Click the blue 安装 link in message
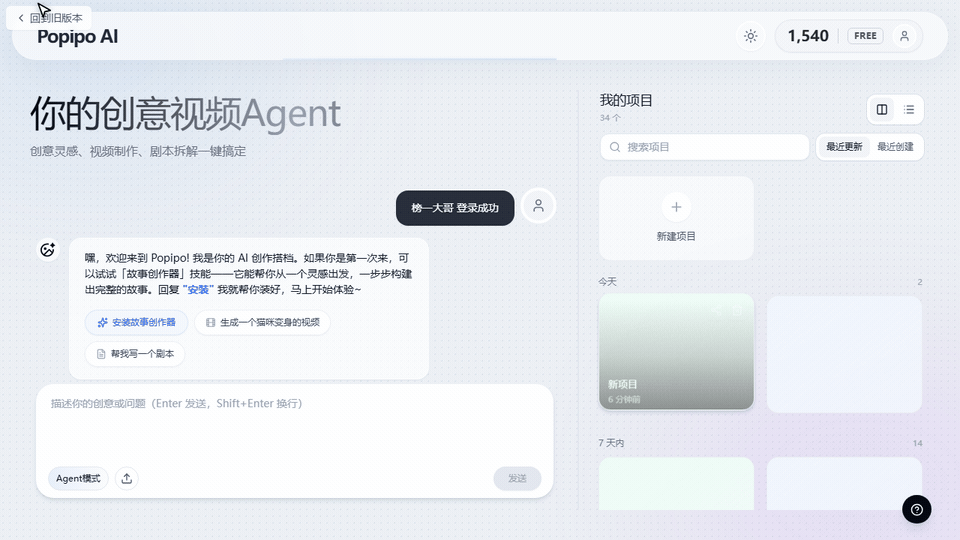 pos(198,290)
